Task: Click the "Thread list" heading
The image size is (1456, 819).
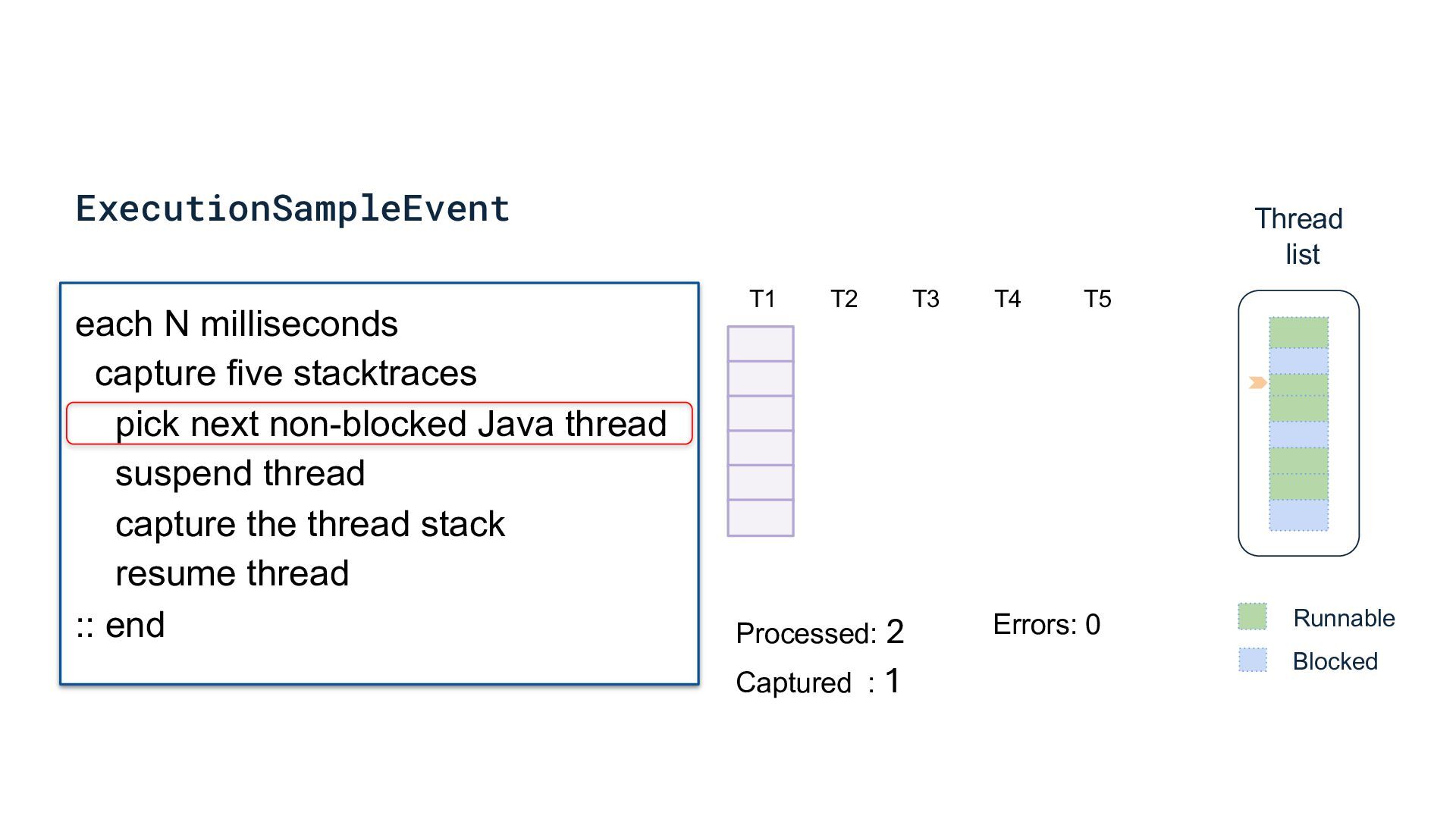Action: [x=1299, y=236]
